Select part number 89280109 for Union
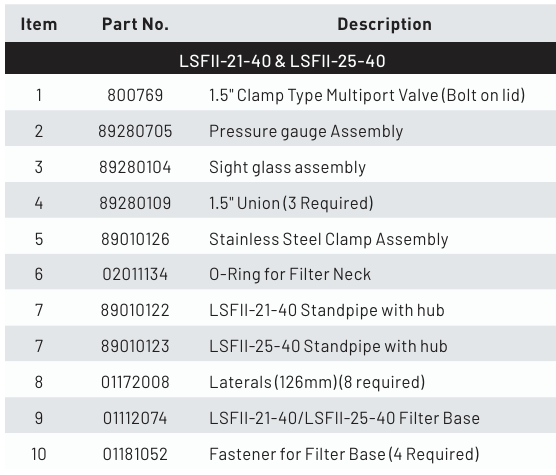The width and height of the screenshot is (556, 475). pos(135,203)
